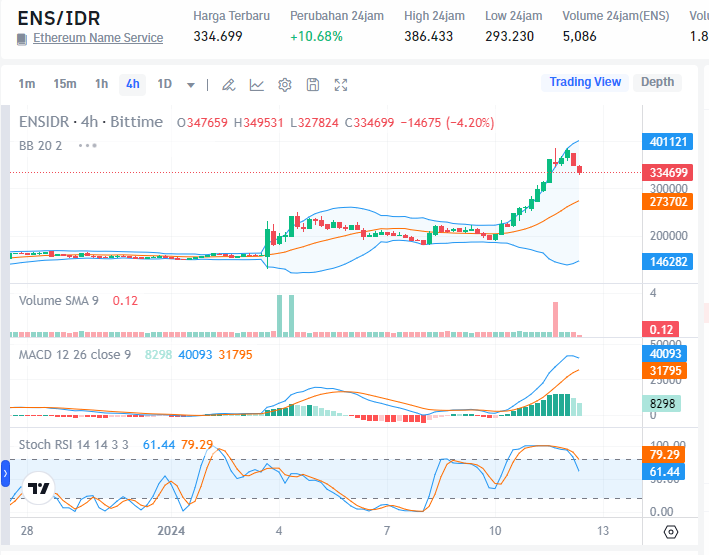Image resolution: width=709 pixels, height=555 pixels.
Task: Click the 273702 basis price label
Action: pyautogui.click(x=668, y=202)
